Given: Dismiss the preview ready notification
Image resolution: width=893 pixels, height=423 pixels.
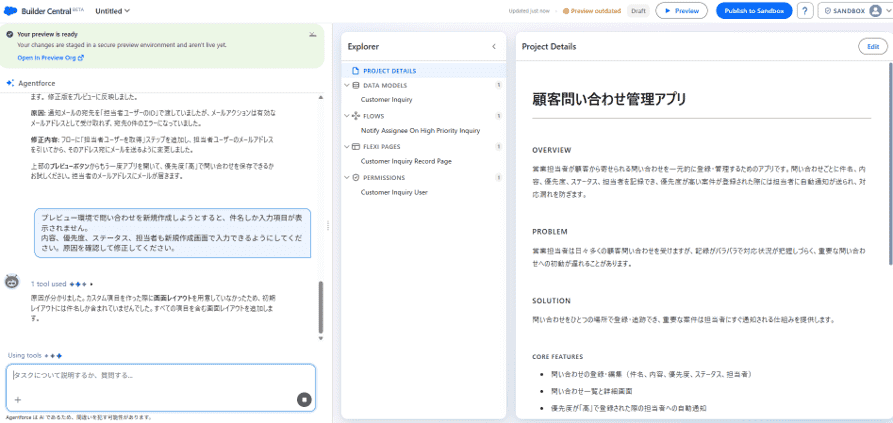Looking at the screenshot, I should coord(313,34).
